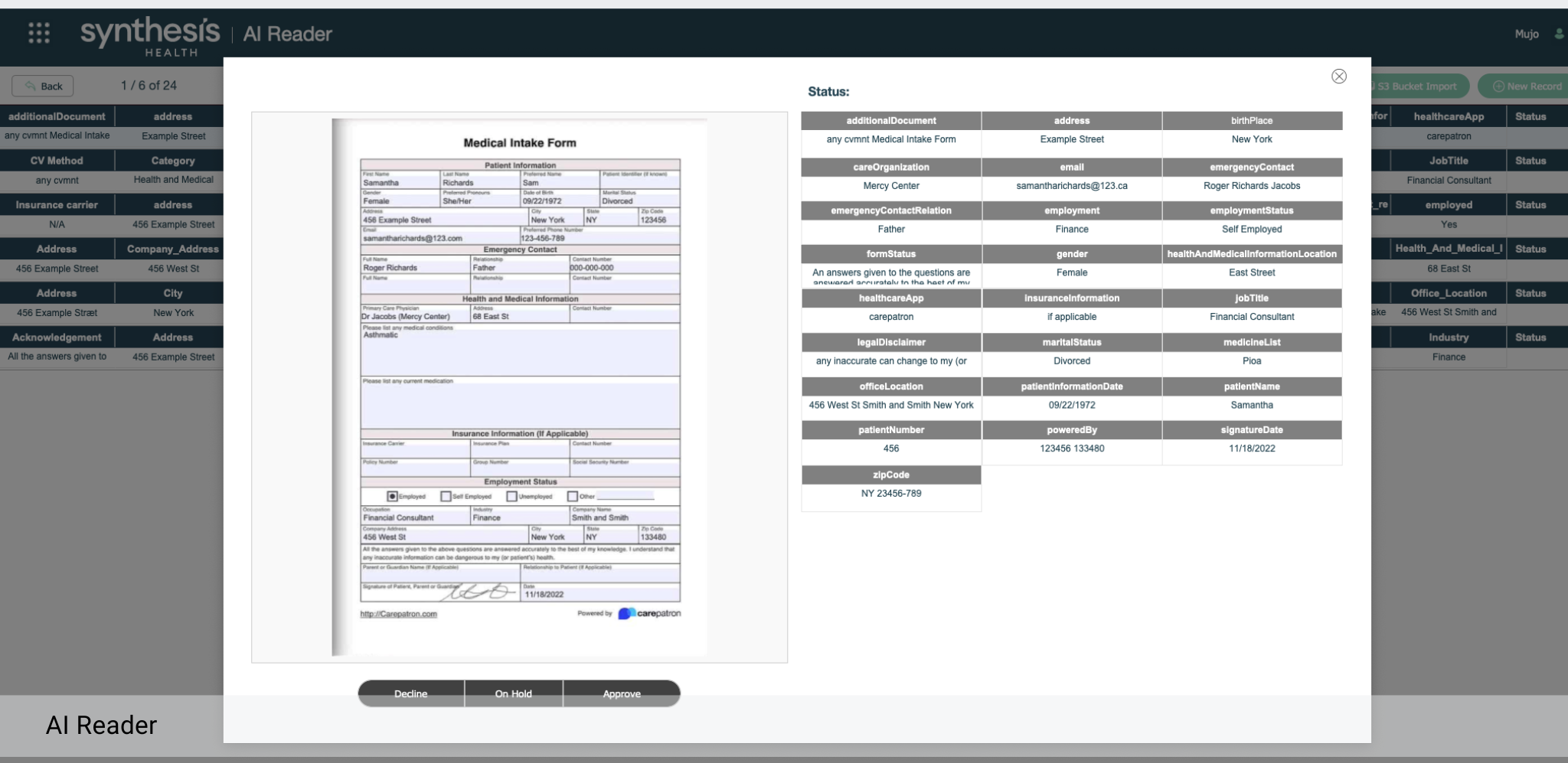The width and height of the screenshot is (1568, 763).
Task: Click the Back button
Action: pyautogui.click(x=43, y=86)
